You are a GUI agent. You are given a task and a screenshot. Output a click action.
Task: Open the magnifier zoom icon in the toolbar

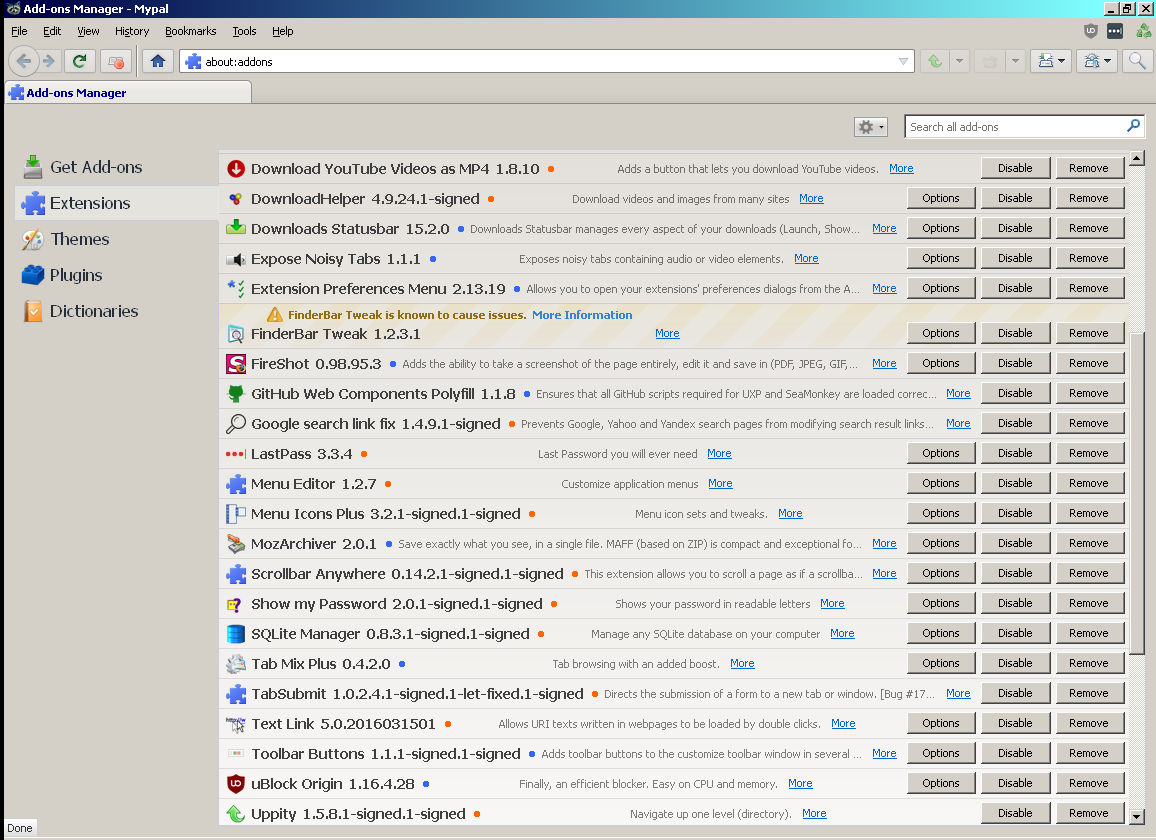(1137, 61)
